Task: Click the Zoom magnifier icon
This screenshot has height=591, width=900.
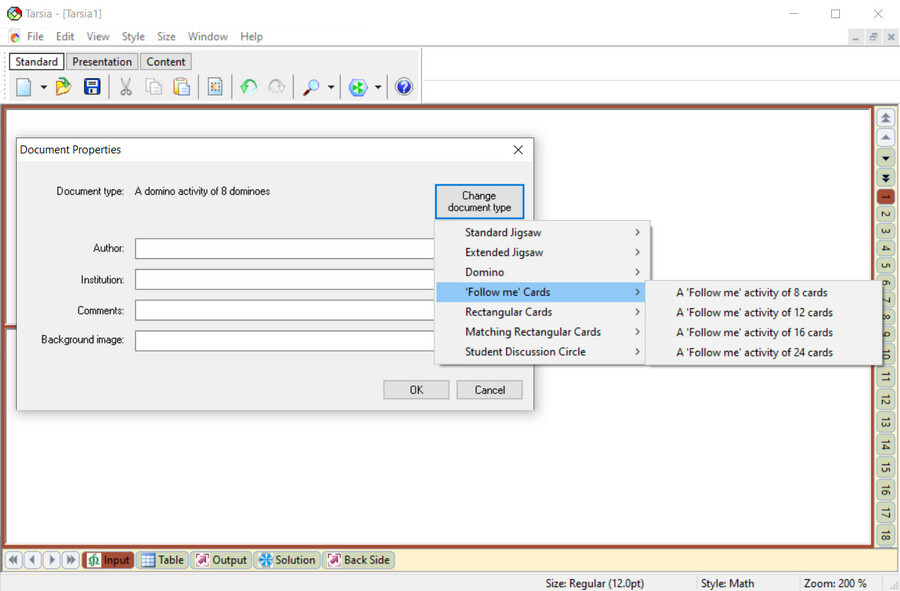Action: 311,87
